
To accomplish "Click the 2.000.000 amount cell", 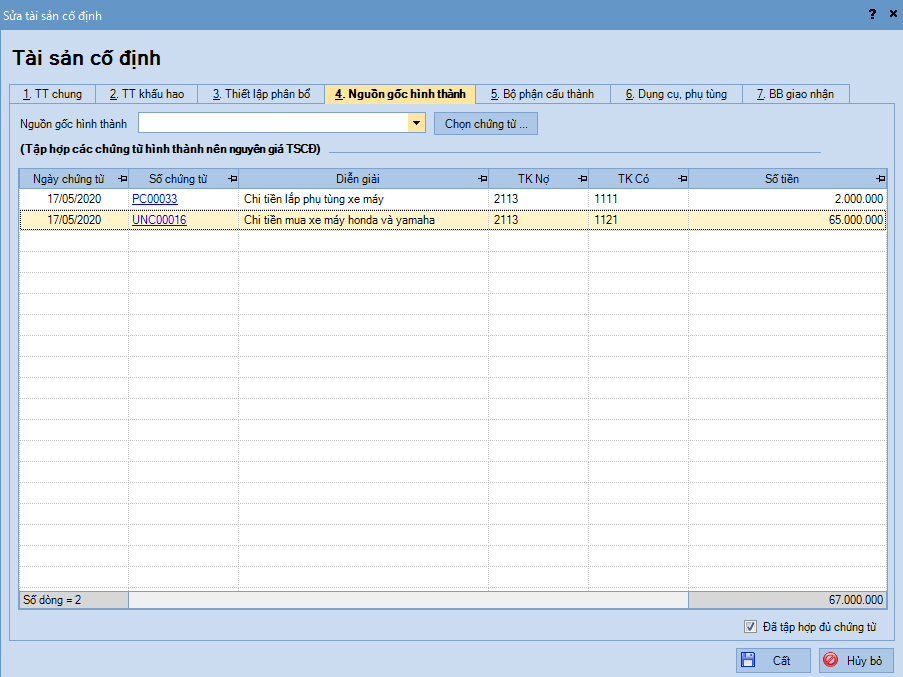I will coord(787,199).
